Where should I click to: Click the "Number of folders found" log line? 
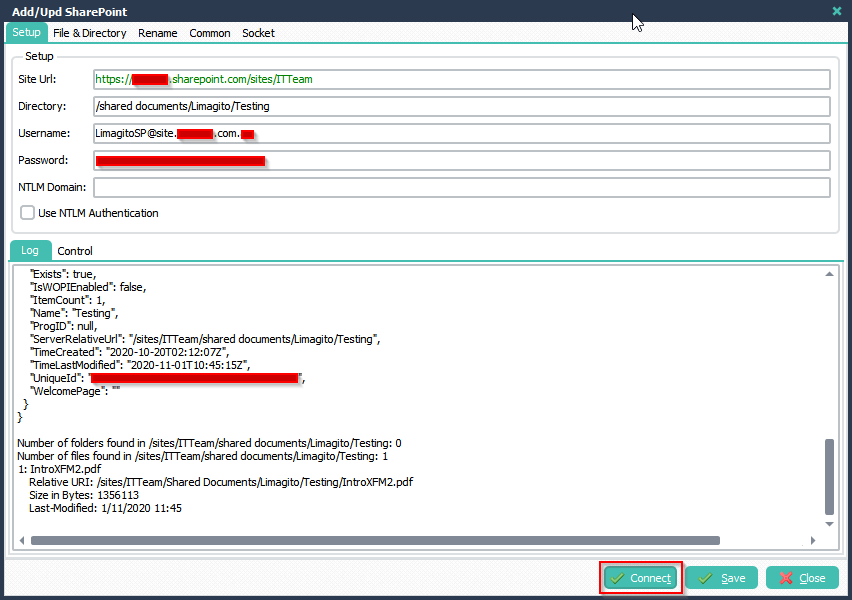pyautogui.click(x=209, y=443)
